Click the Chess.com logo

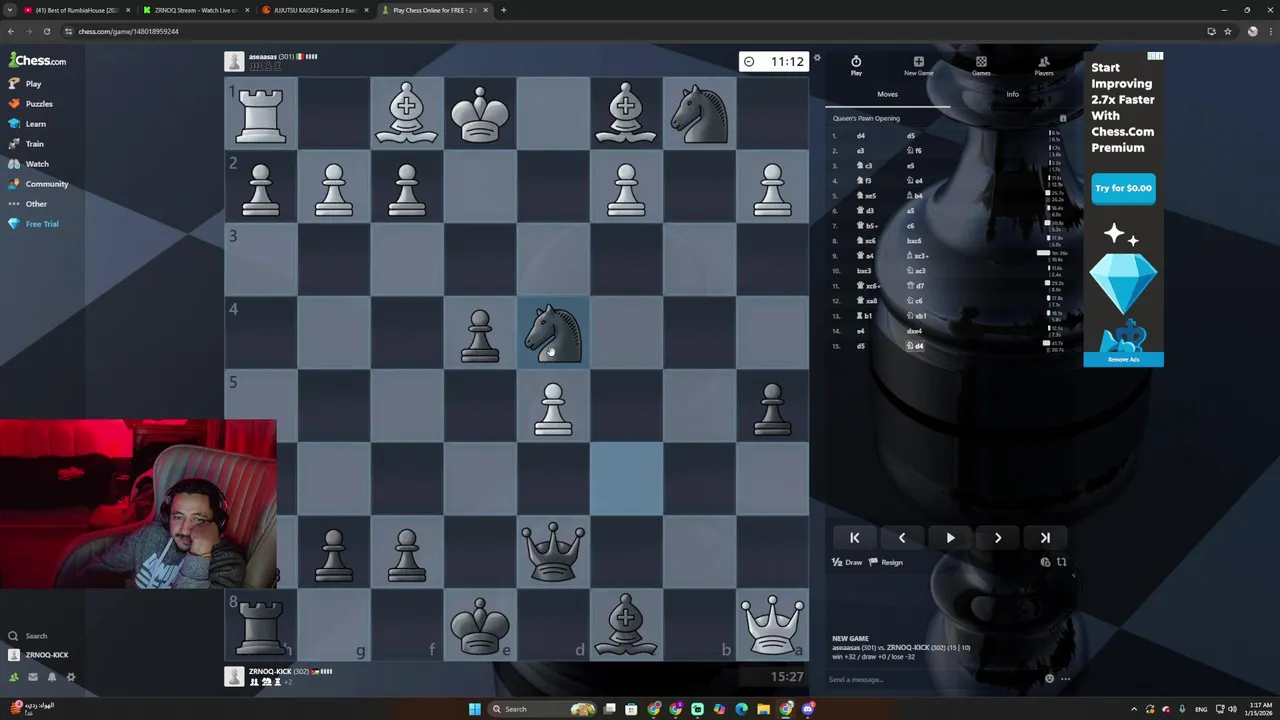pyautogui.click(x=38, y=61)
